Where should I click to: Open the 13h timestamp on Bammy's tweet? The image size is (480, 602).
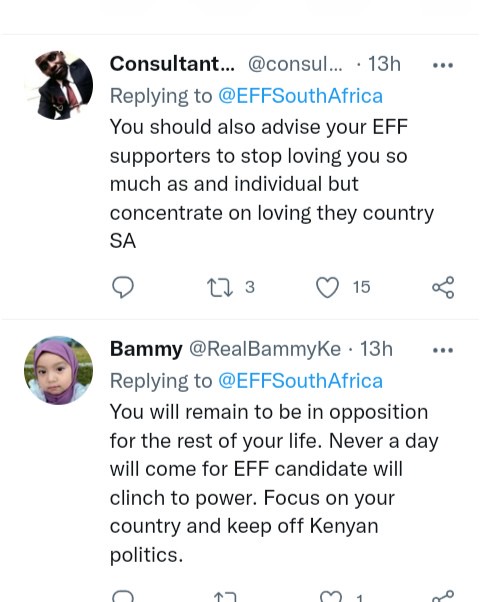(376, 349)
